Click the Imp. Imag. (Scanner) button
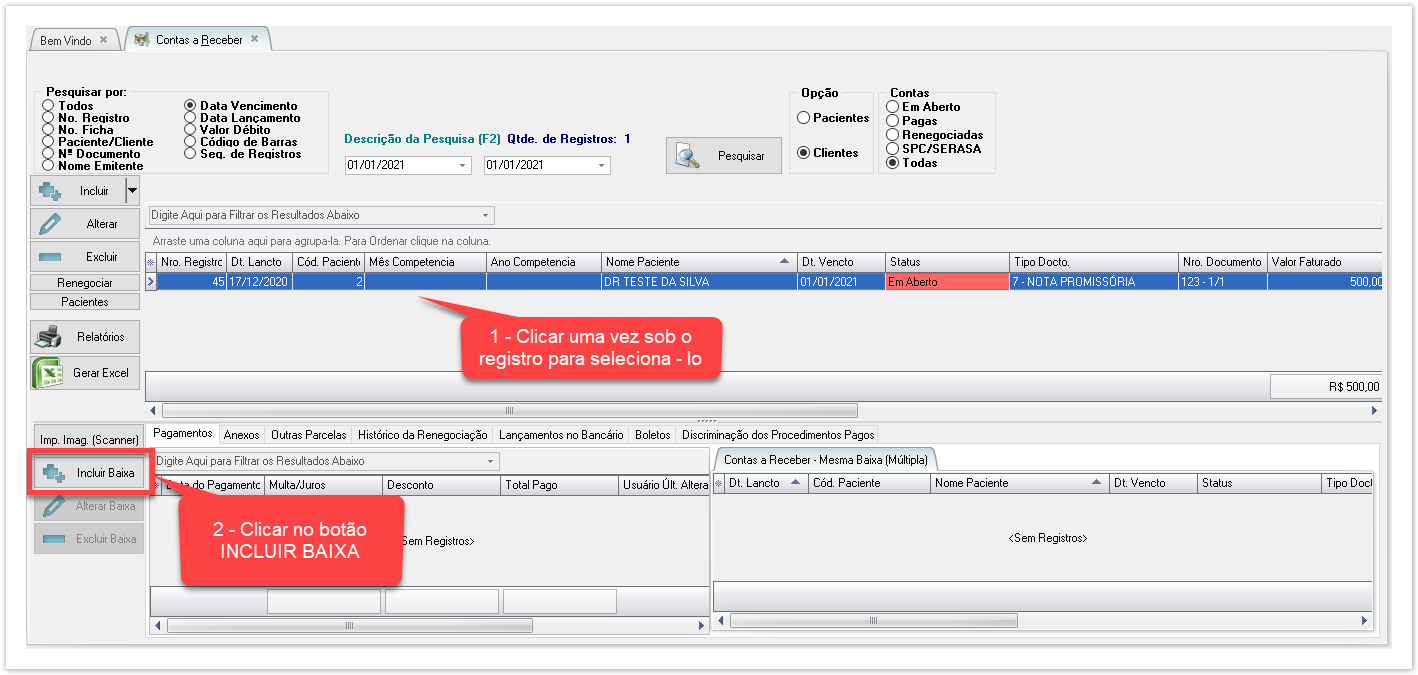Screen dimensions: 1418x675 click(89, 440)
